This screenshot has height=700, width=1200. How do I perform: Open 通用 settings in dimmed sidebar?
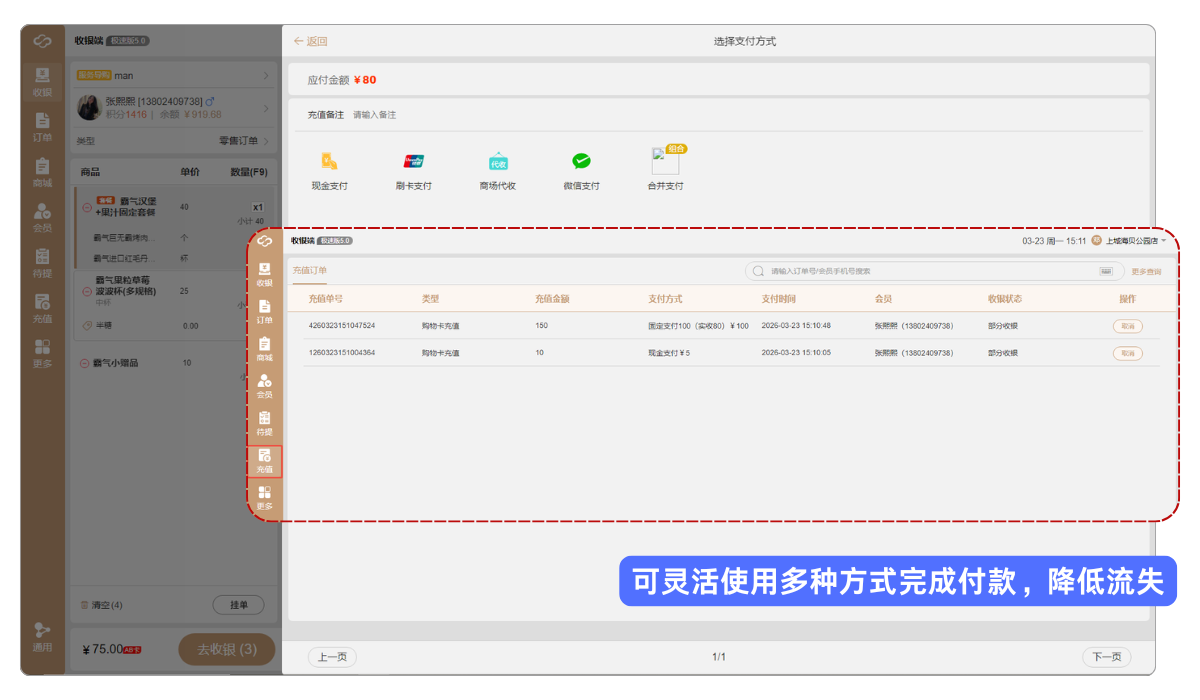click(x=42, y=636)
